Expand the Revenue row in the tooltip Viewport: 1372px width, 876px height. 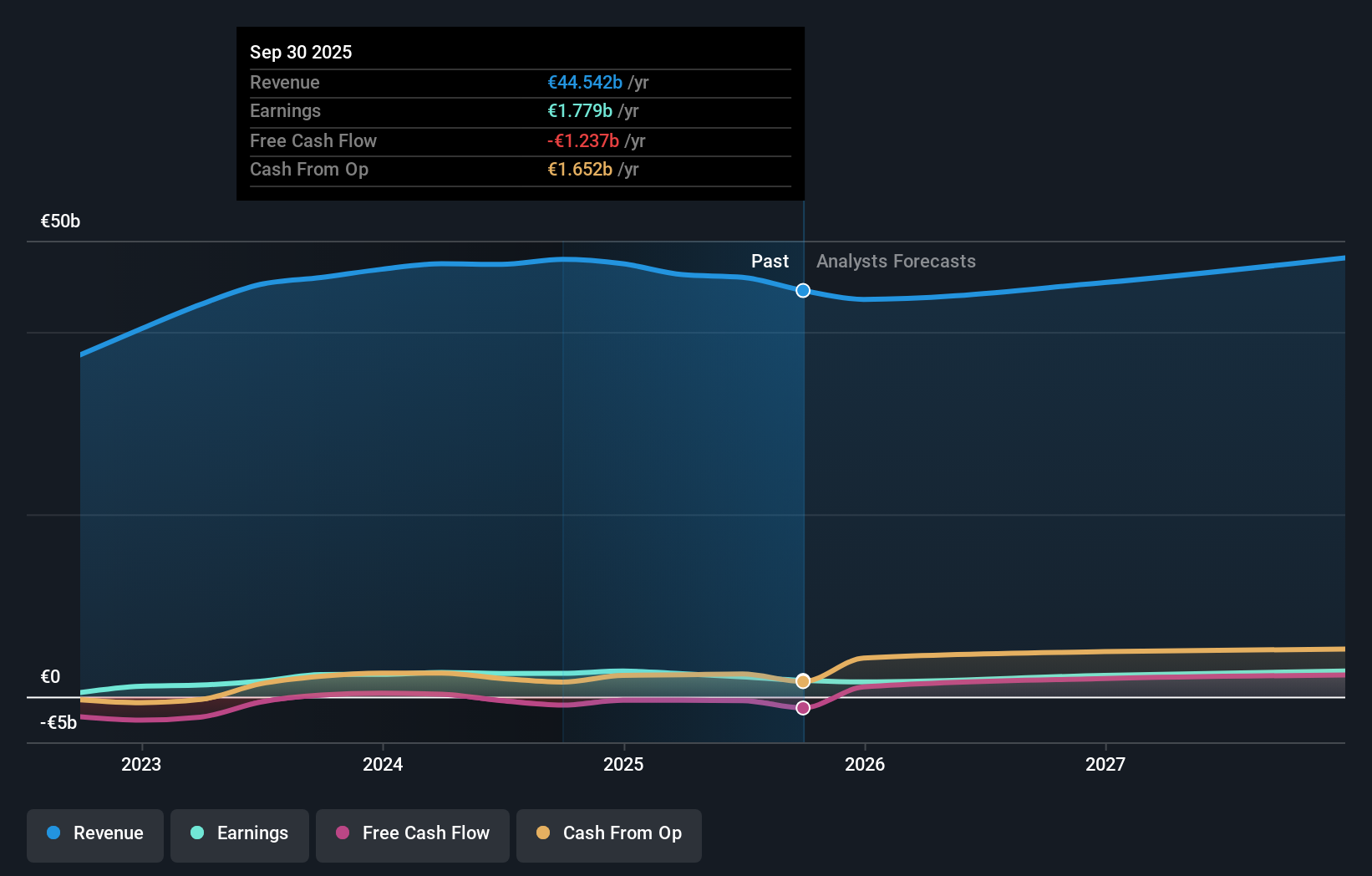click(520, 82)
